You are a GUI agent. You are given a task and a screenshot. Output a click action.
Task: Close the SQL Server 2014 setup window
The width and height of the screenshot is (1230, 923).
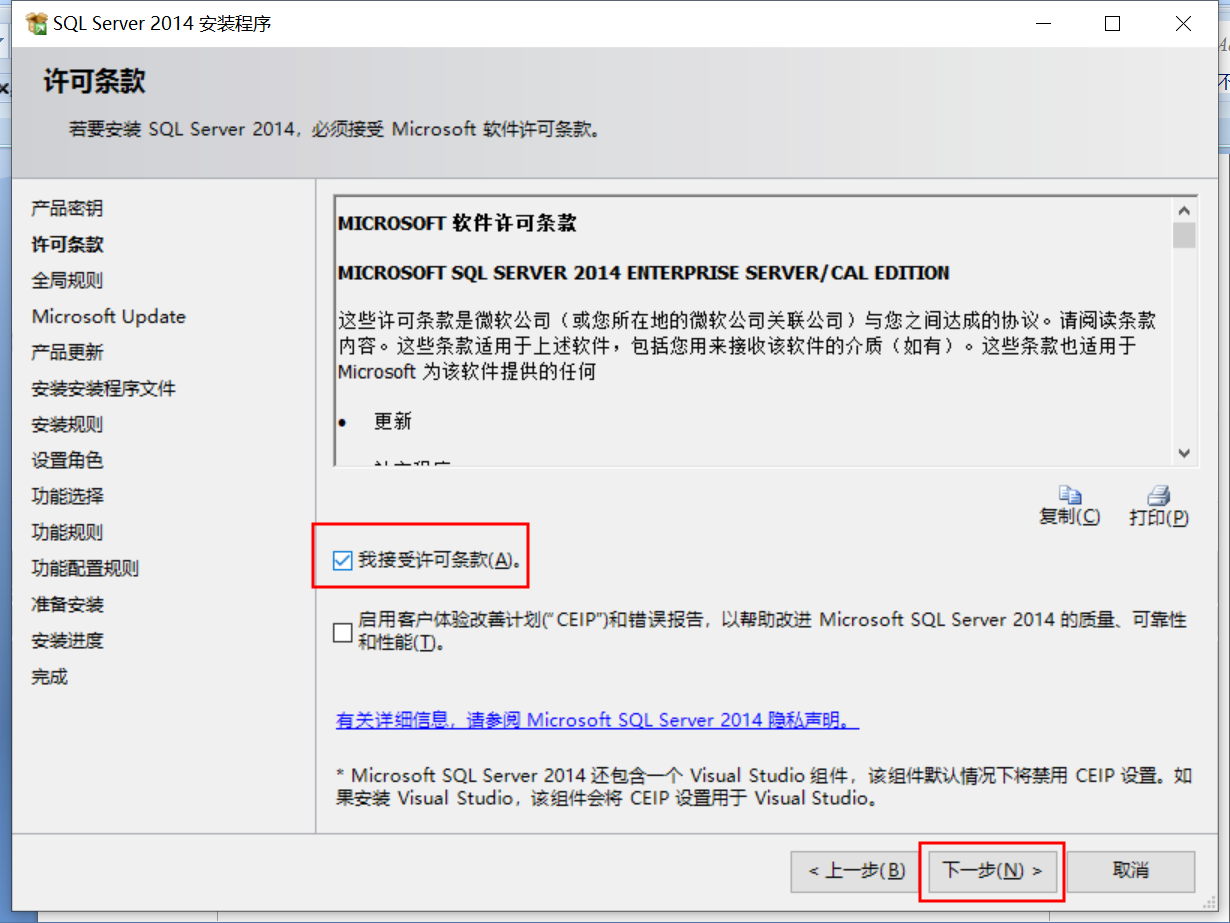(1184, 24)
